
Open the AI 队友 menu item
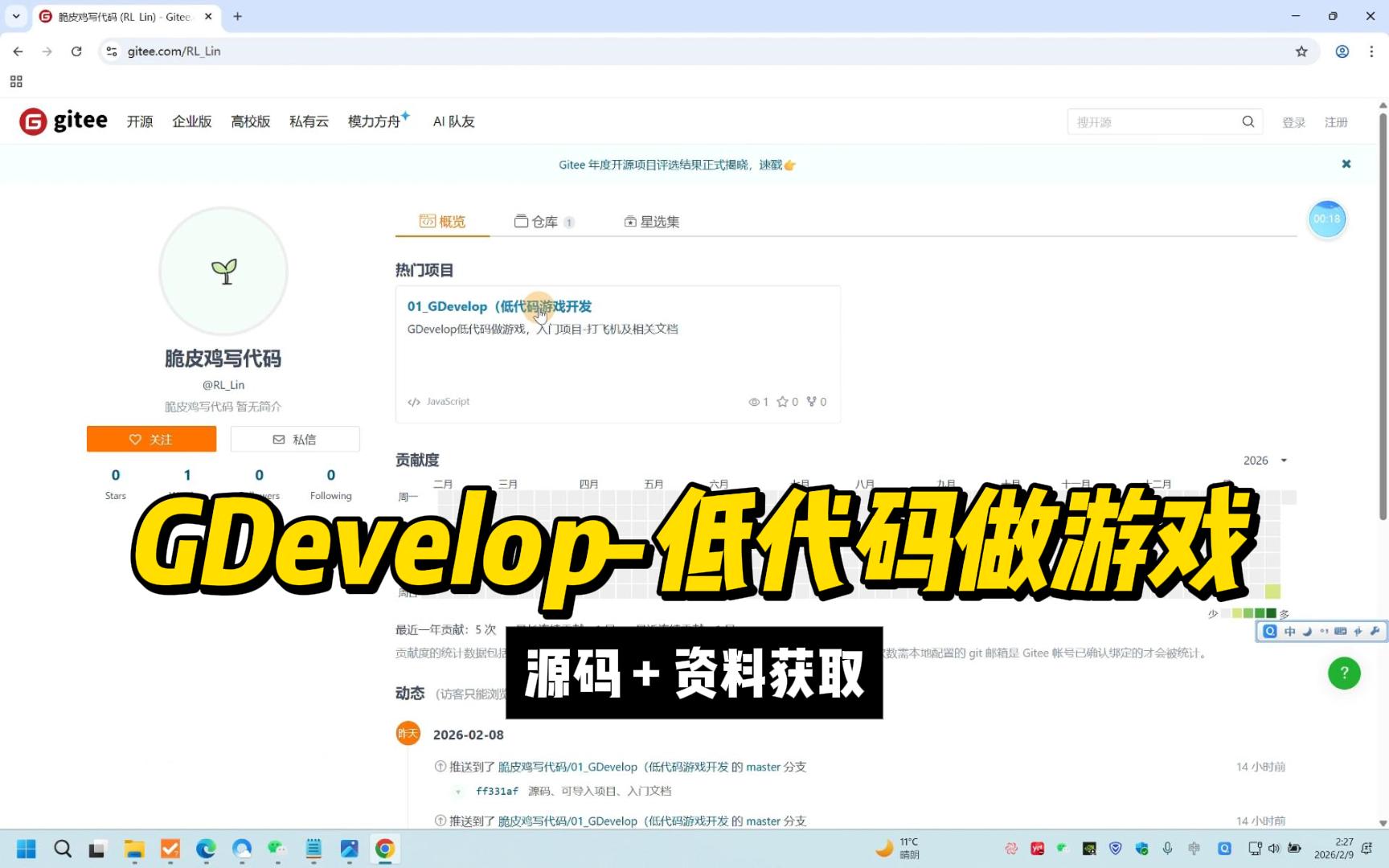454,121
